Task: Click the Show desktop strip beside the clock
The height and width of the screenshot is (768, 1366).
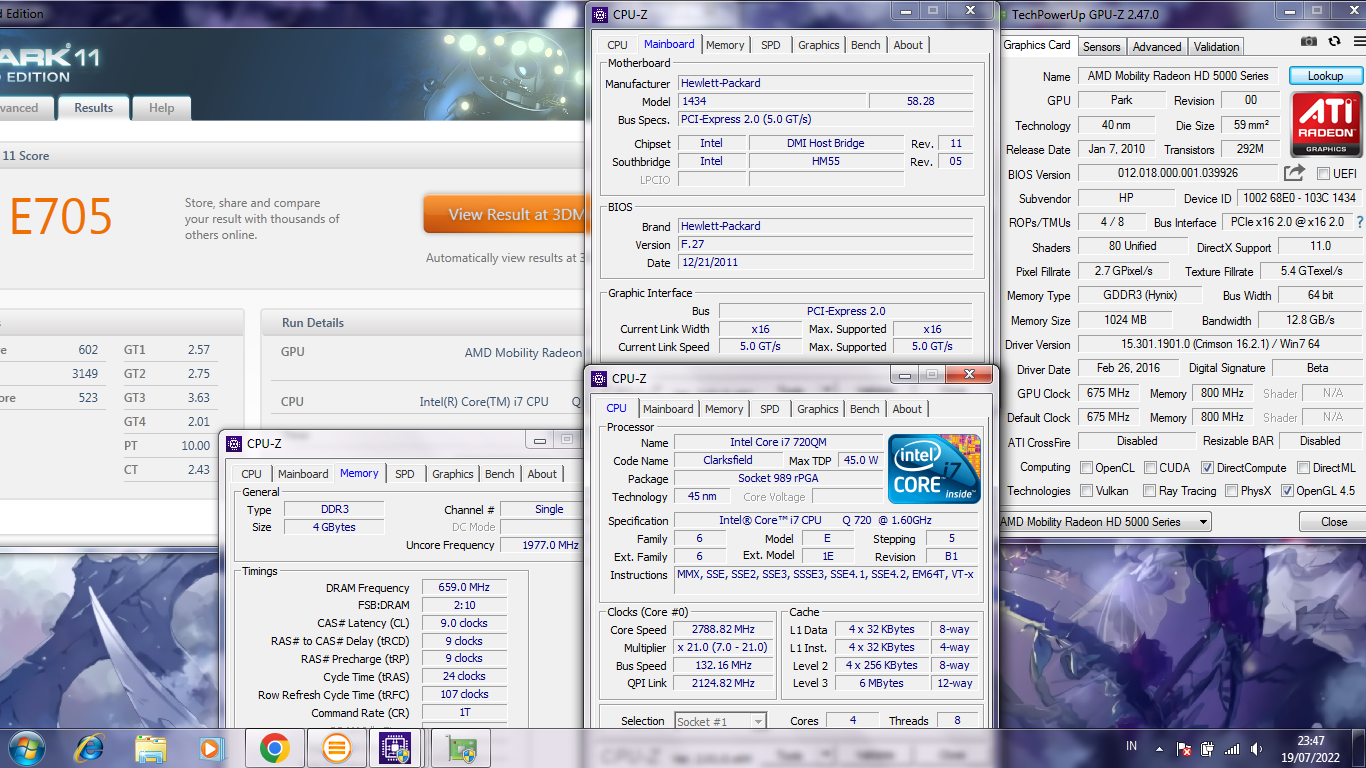Action: [1359, 748]
